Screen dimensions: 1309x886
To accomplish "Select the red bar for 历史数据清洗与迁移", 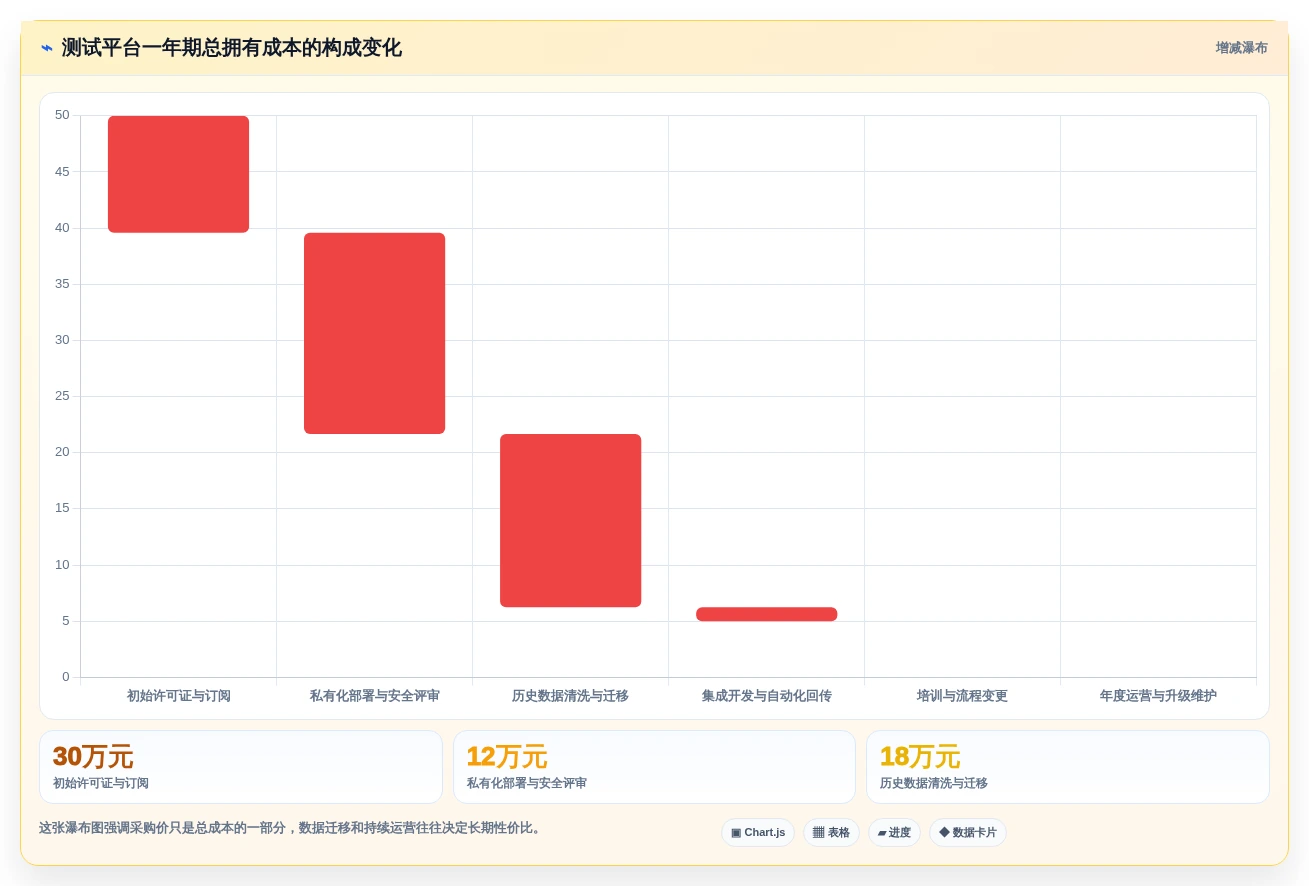I will [x=570, y=520].
